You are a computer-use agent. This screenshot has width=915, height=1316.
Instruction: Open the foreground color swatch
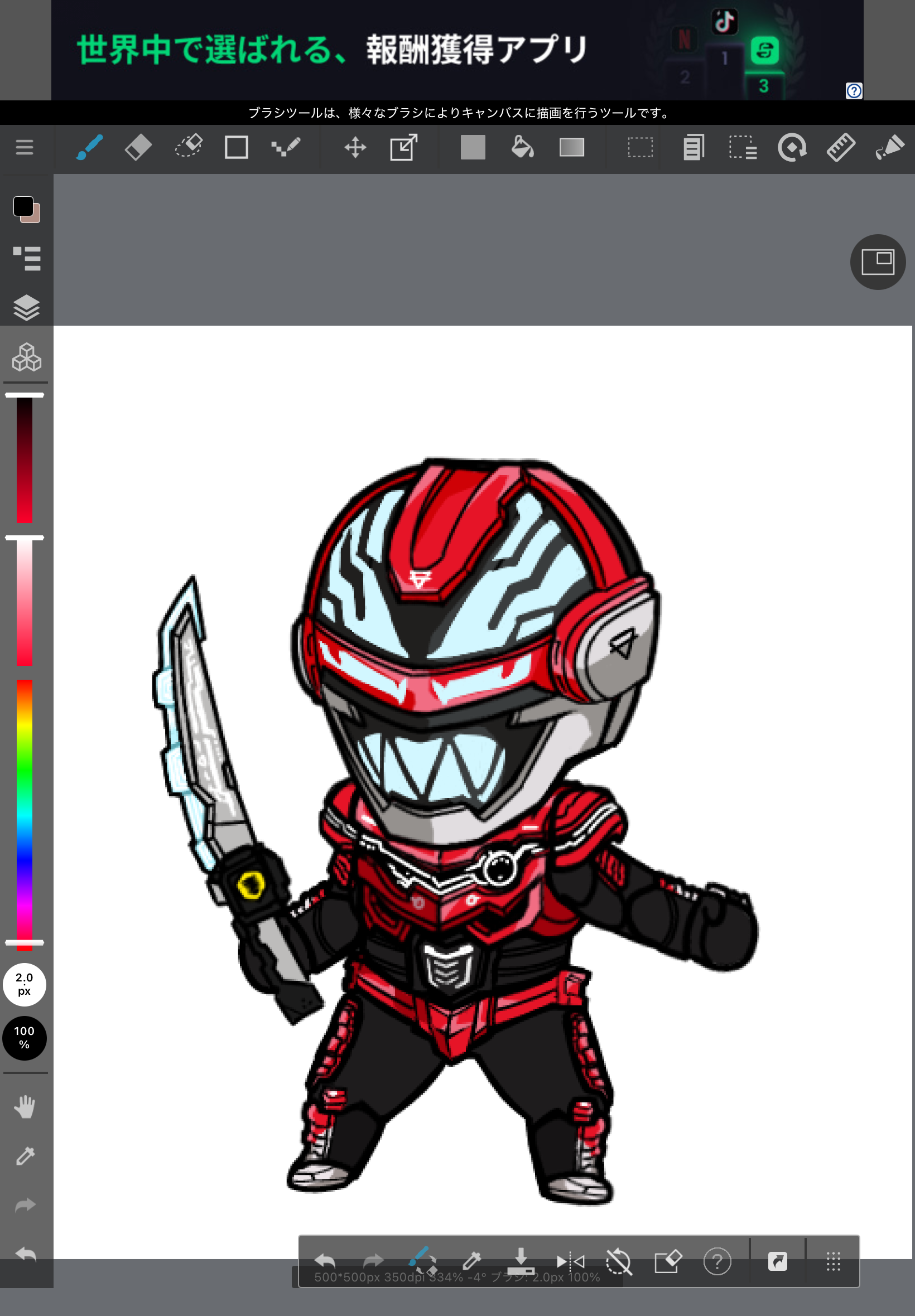tap(23, 206)
